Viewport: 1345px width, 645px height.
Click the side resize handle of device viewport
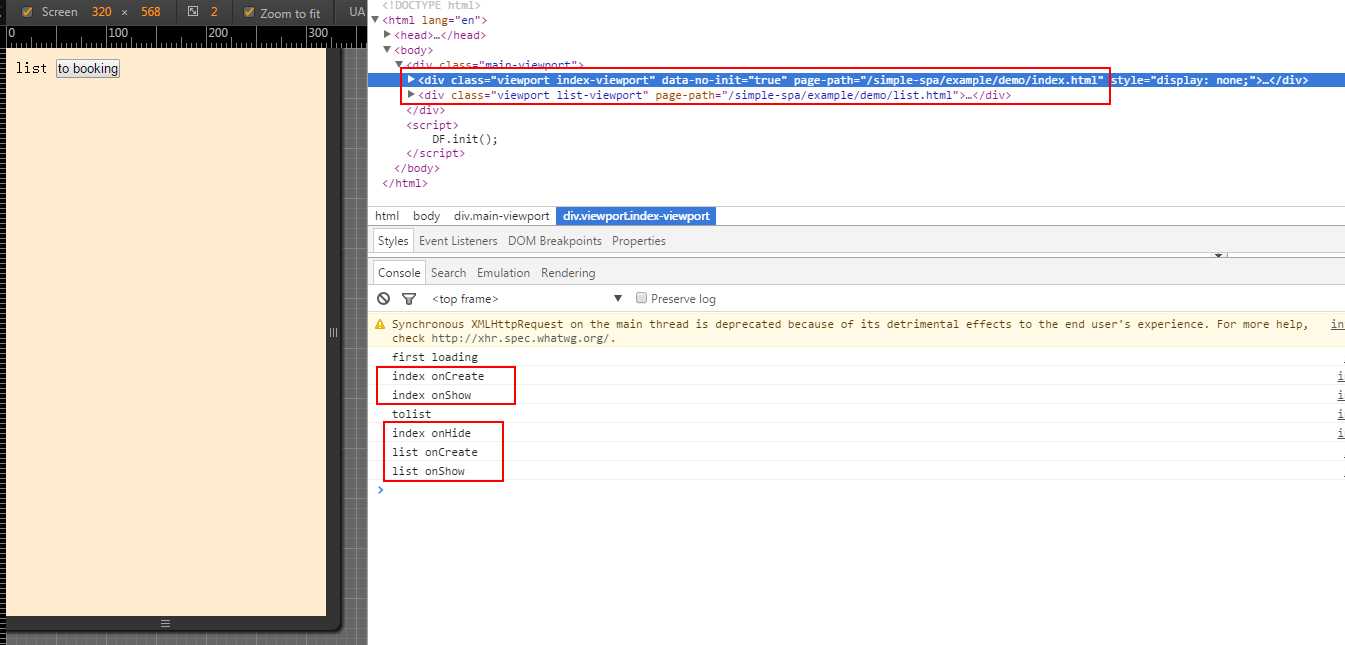pos(333,332)
